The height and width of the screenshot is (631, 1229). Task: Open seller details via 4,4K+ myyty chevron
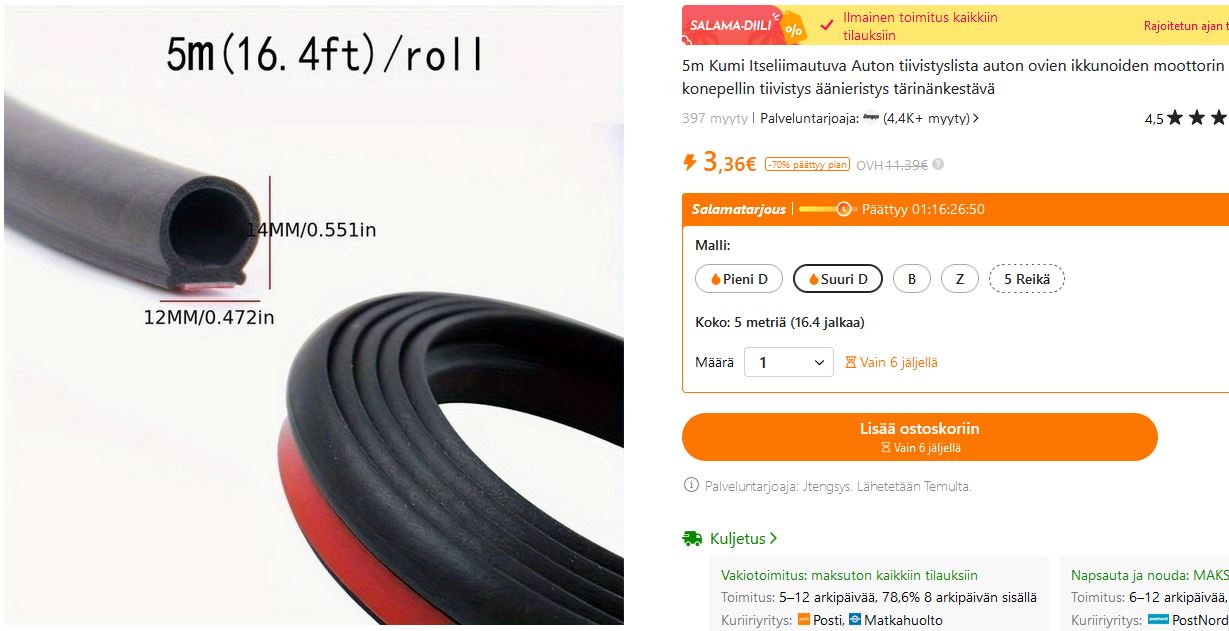pyautogui.click(x=976, y=118)
